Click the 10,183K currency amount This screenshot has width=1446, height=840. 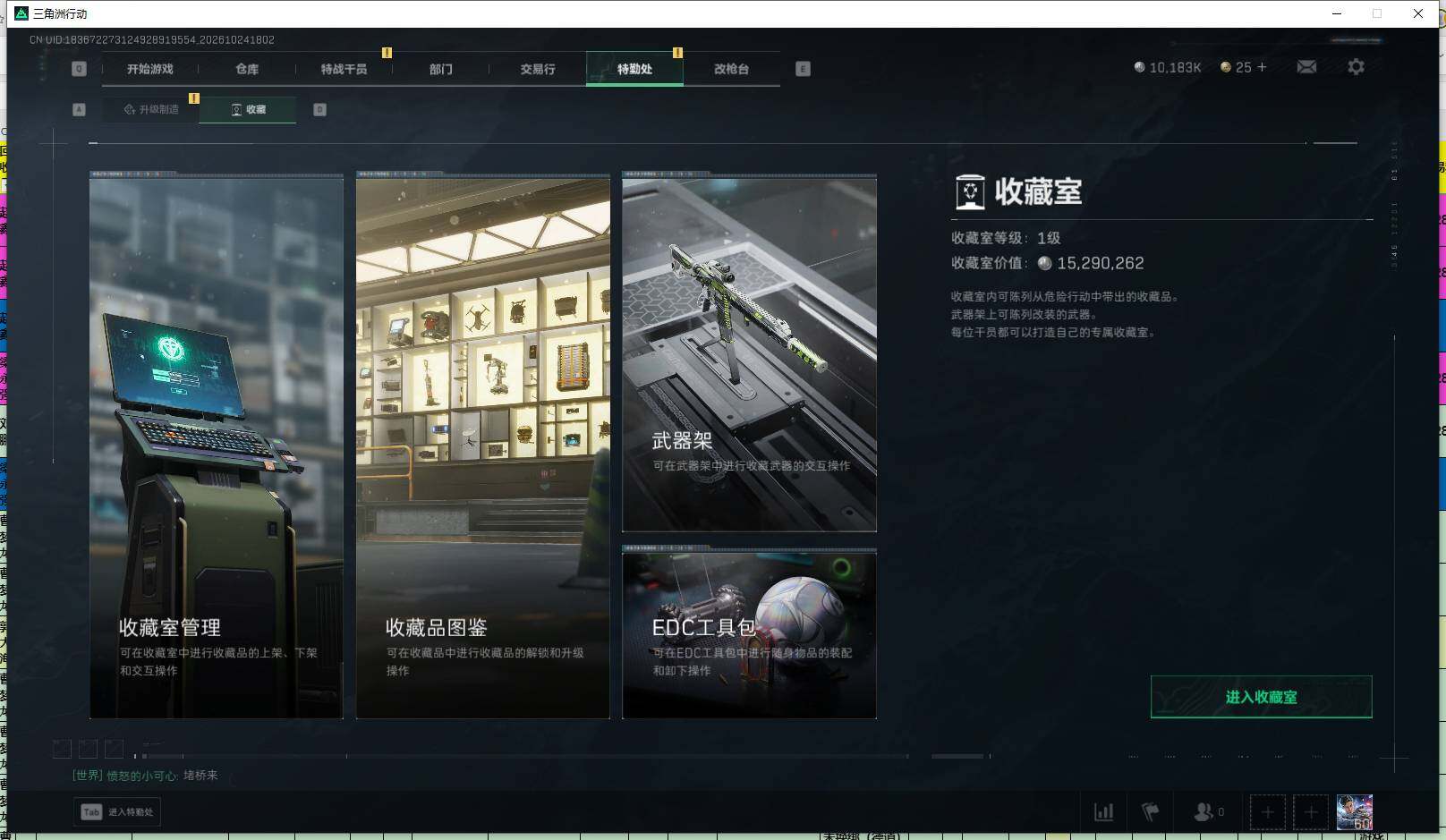pyautogui.click(x=1175, y=67)
